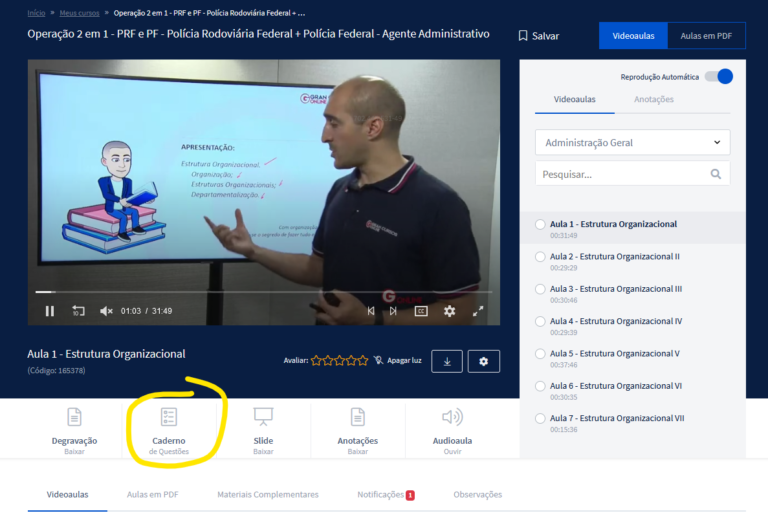Click Salvar text to save course
The width and height of the screenshot is (768, 522).
(545, 36)
